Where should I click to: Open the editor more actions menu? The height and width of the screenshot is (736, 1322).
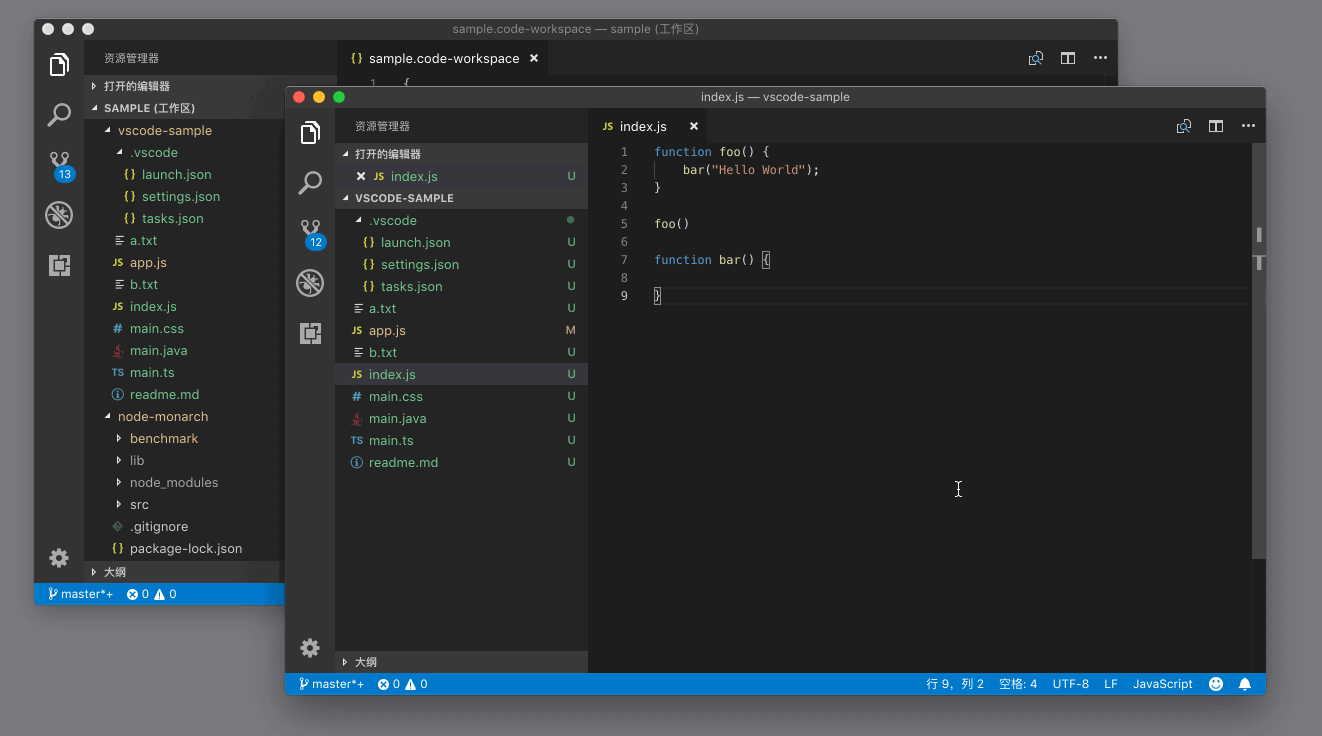[x=1248, y=126]
